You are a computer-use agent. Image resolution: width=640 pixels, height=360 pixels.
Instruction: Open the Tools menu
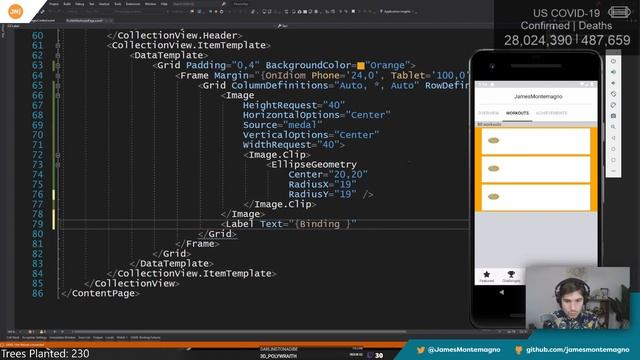pyautogui.click(x=118, y=4)
